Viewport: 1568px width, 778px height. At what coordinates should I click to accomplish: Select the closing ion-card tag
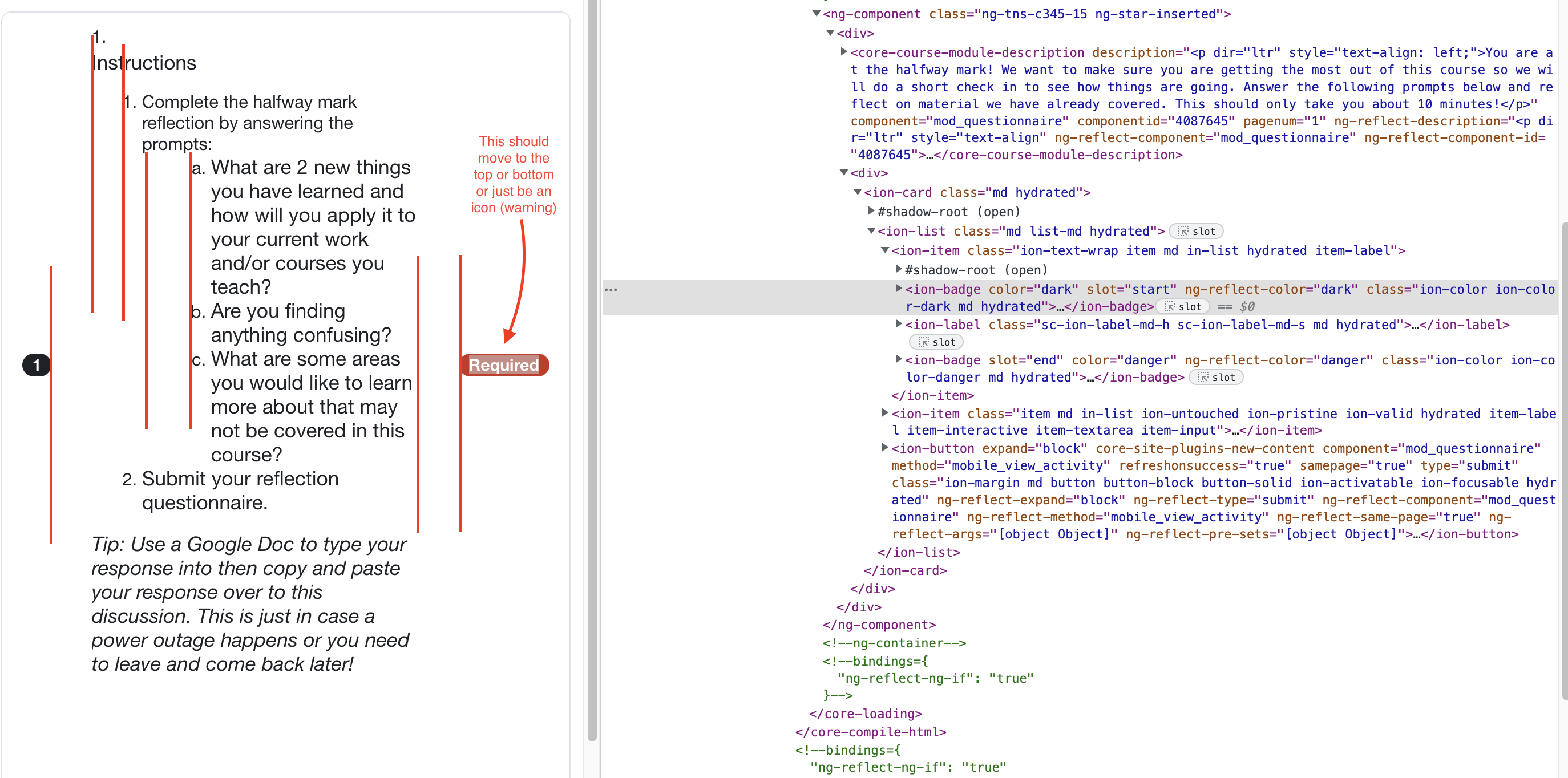905,570
